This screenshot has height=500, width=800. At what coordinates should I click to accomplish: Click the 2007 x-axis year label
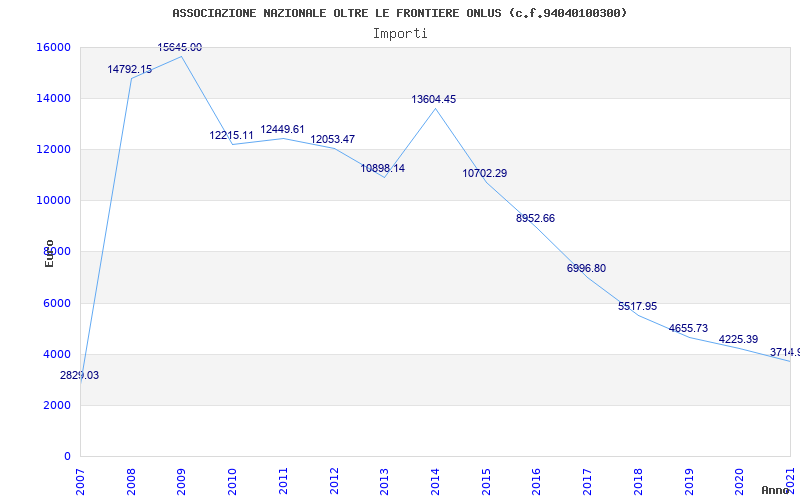80,481
